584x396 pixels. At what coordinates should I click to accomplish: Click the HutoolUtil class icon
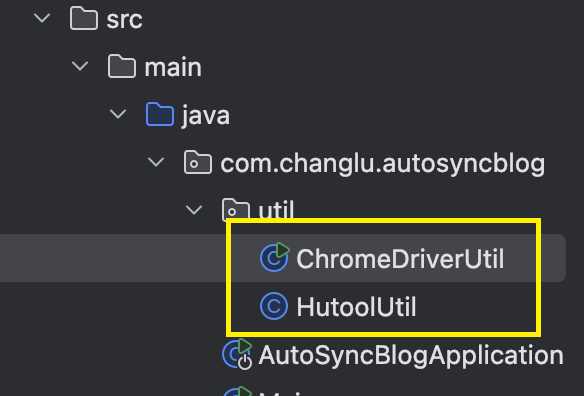(274, 306)
